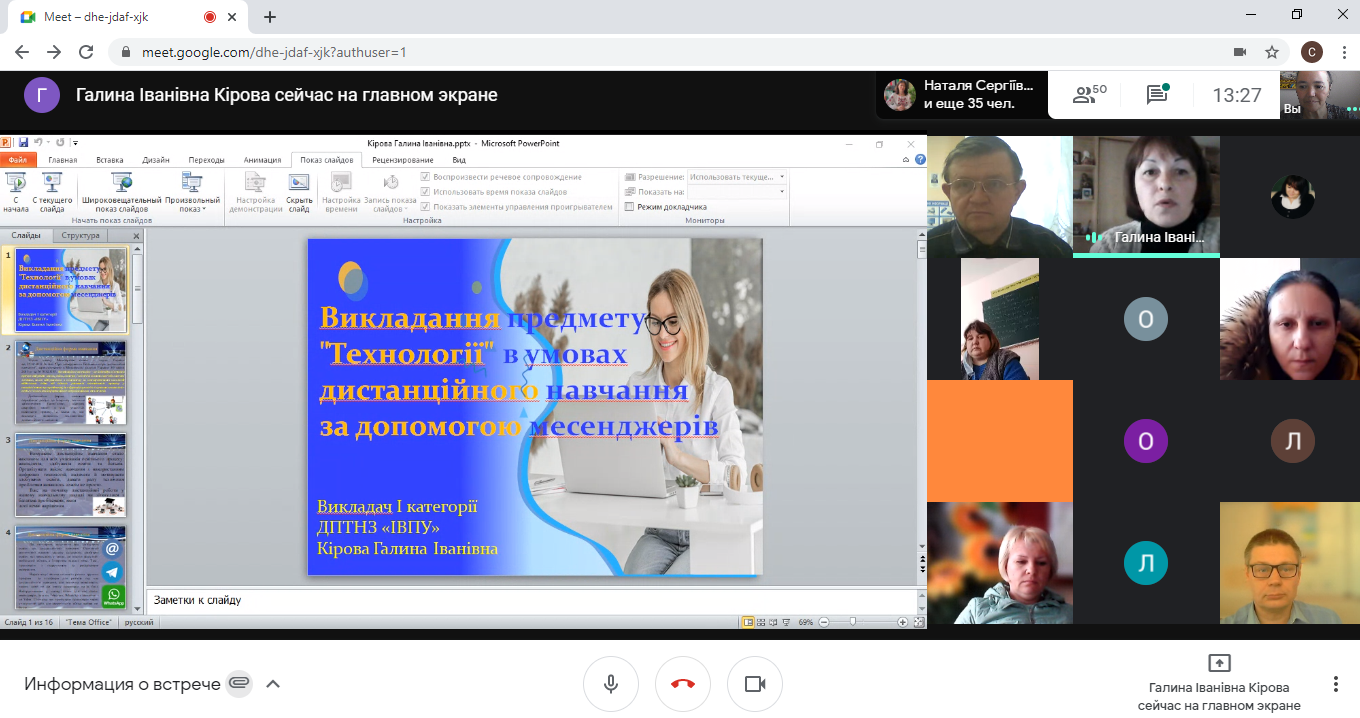Expand the meeting information chevron
1360x718 pixels.
coord(272,684)
